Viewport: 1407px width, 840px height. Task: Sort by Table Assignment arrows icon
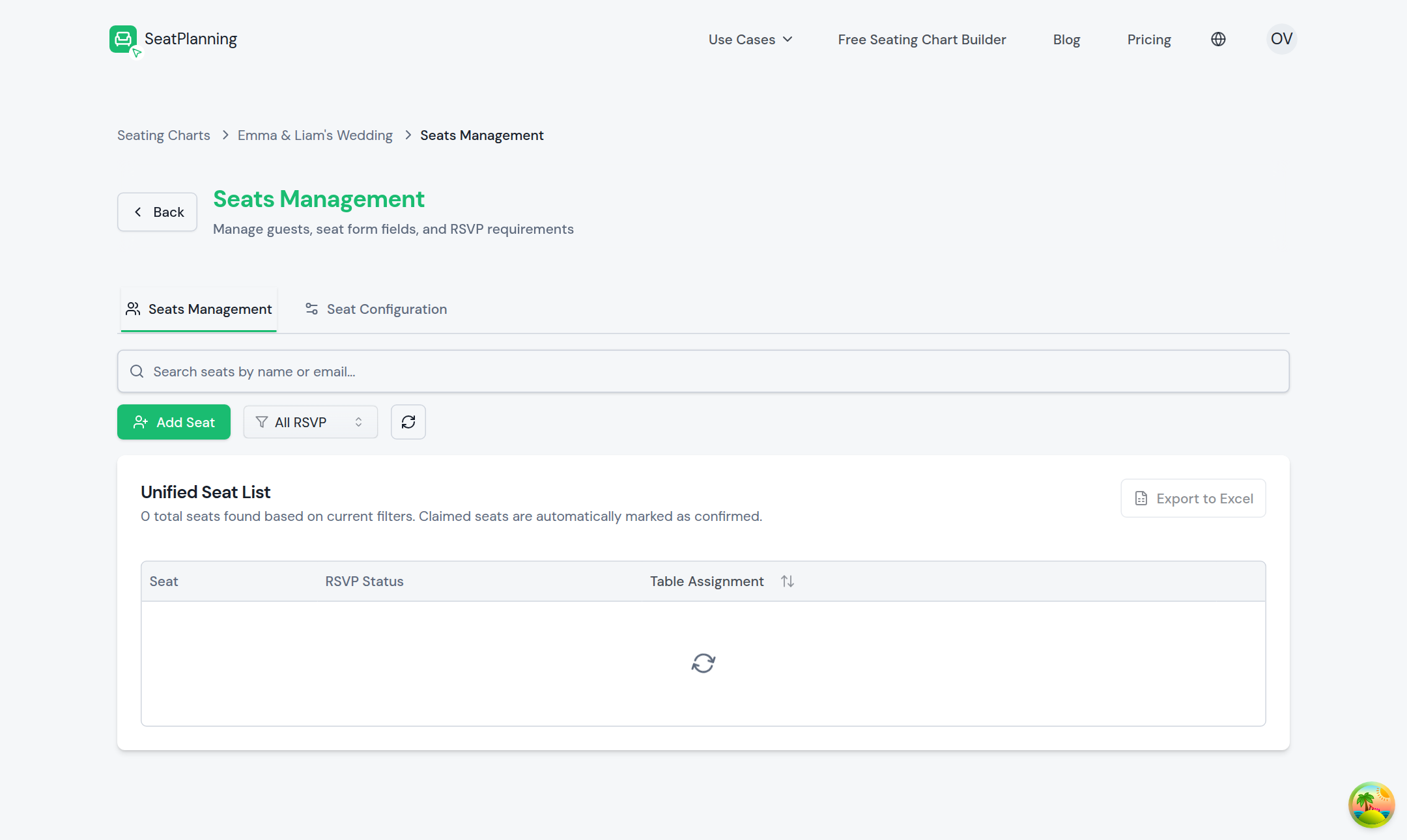click(x=788, y=581)
